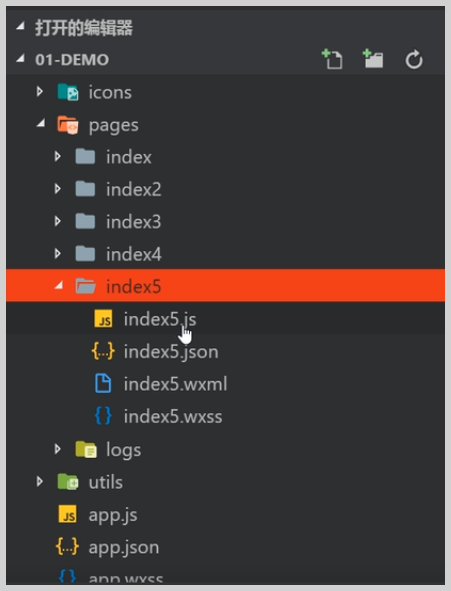Expand the index2 folder arrow
This screenshot has height=591, width=451.
tap(57, 189)
